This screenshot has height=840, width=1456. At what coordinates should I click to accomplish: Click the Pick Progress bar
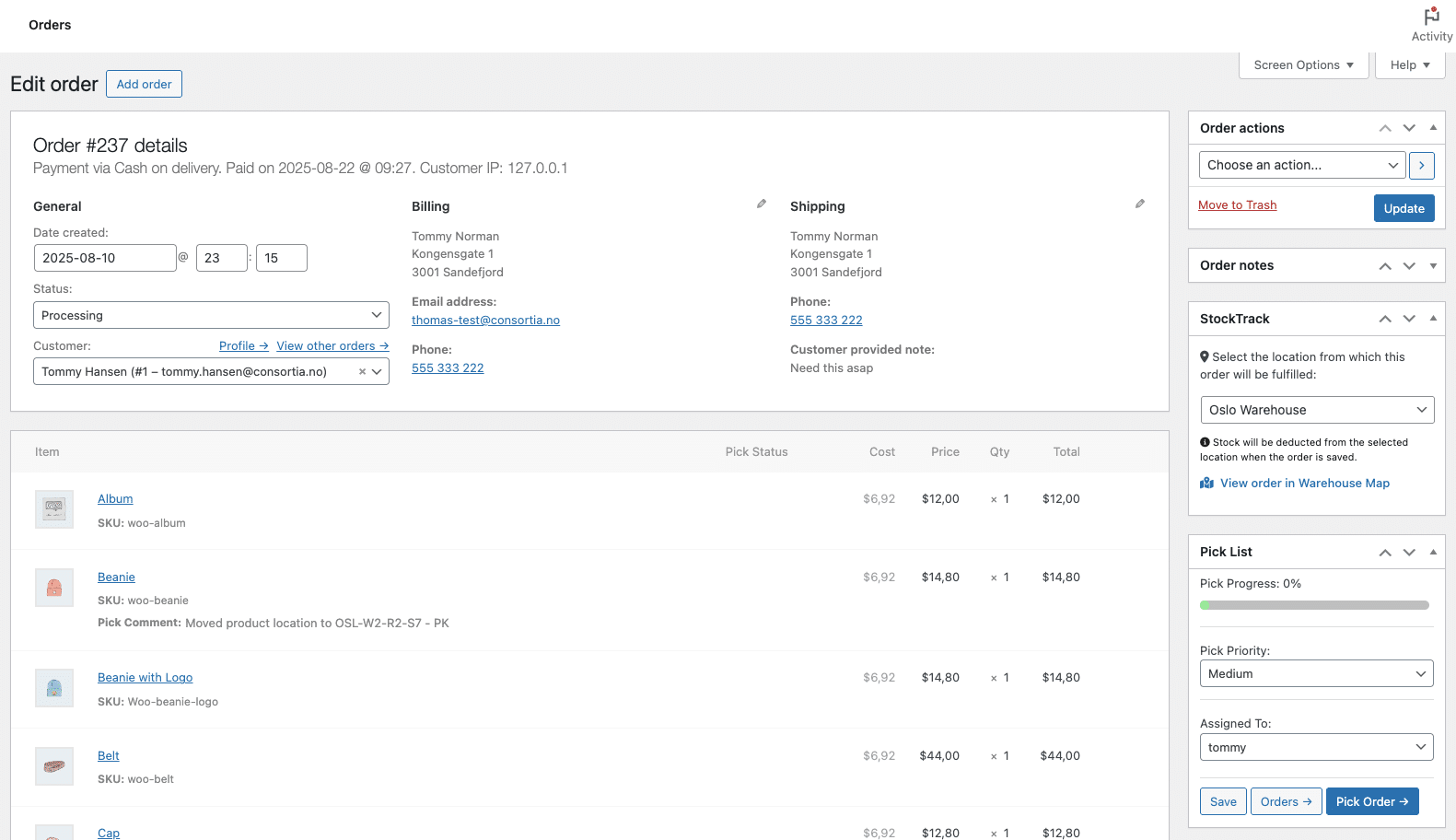tap(1314, 605)
